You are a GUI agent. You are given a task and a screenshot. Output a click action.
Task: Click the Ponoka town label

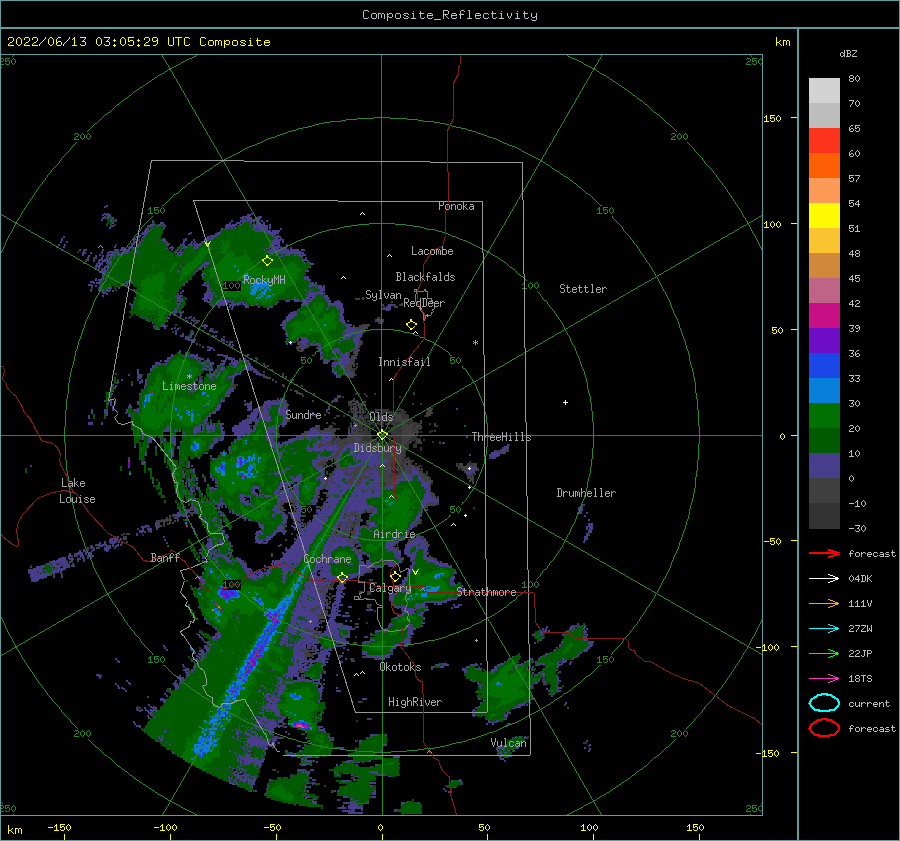point(456,206)
